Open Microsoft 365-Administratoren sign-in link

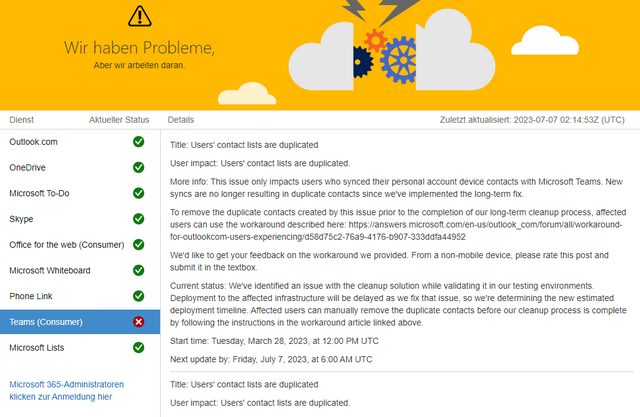(67, 390)
